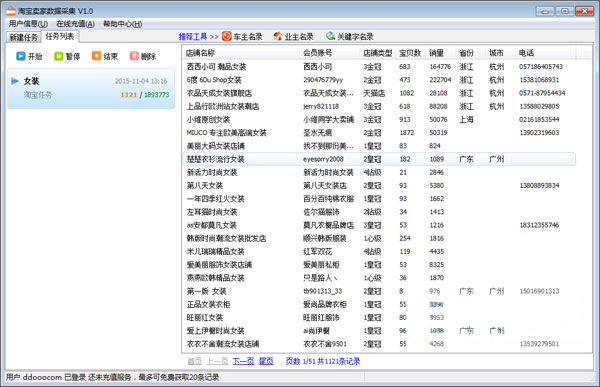The image size is (600, 387).
Task: Select the 女装 淘宝任务 item
Action: [x=91, y=88]
